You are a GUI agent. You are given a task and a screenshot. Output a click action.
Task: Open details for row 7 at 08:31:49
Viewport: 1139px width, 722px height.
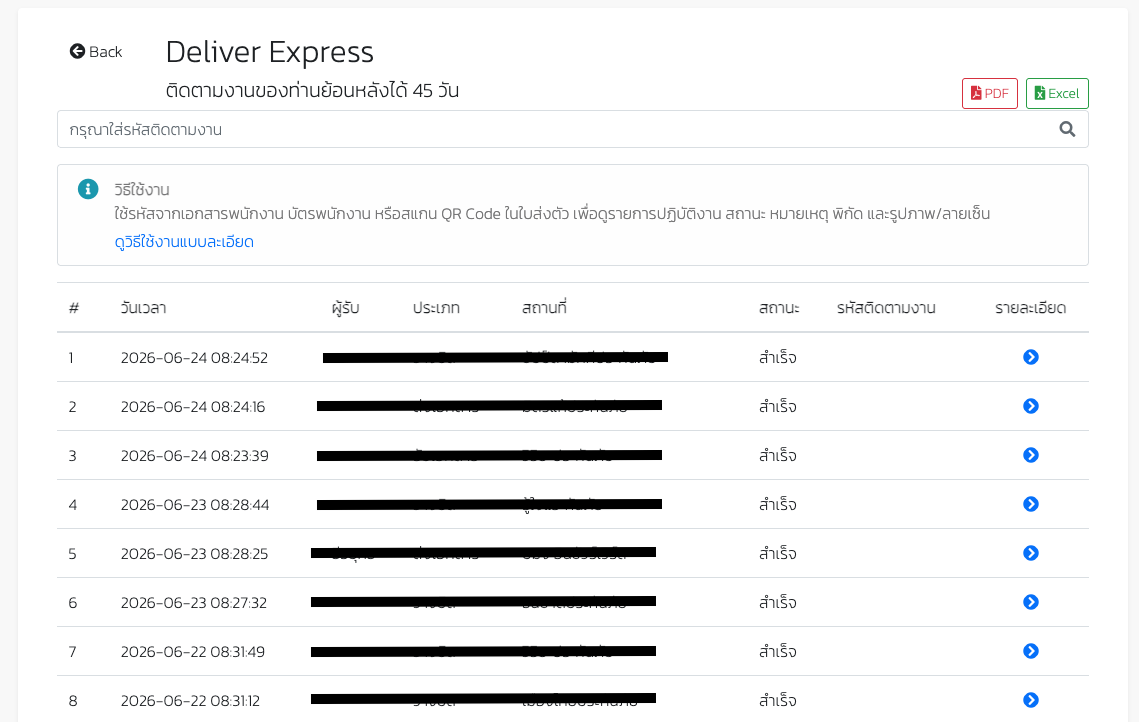(1031, 651)
